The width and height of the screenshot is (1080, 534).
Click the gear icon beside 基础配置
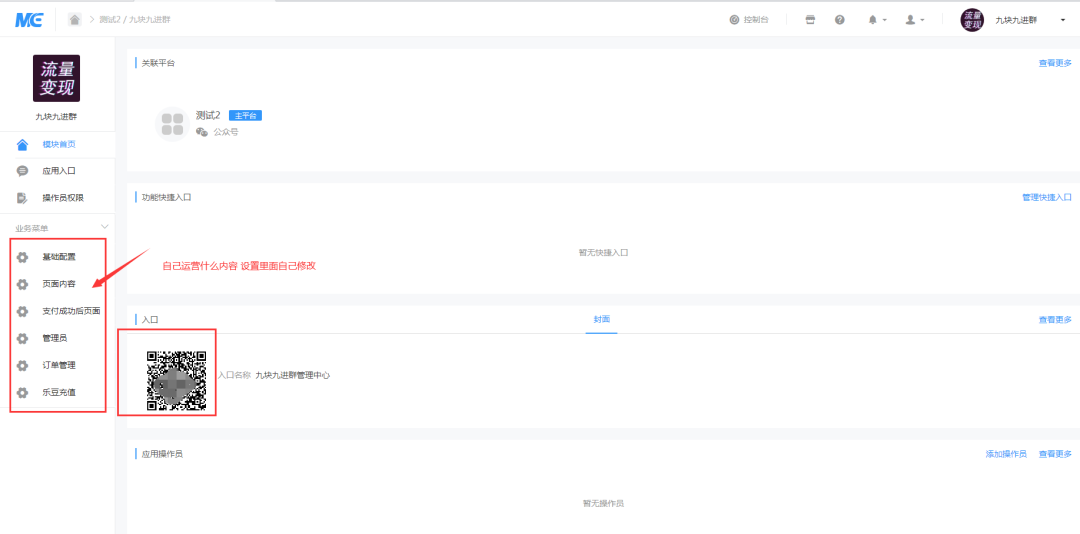[23, 258]
